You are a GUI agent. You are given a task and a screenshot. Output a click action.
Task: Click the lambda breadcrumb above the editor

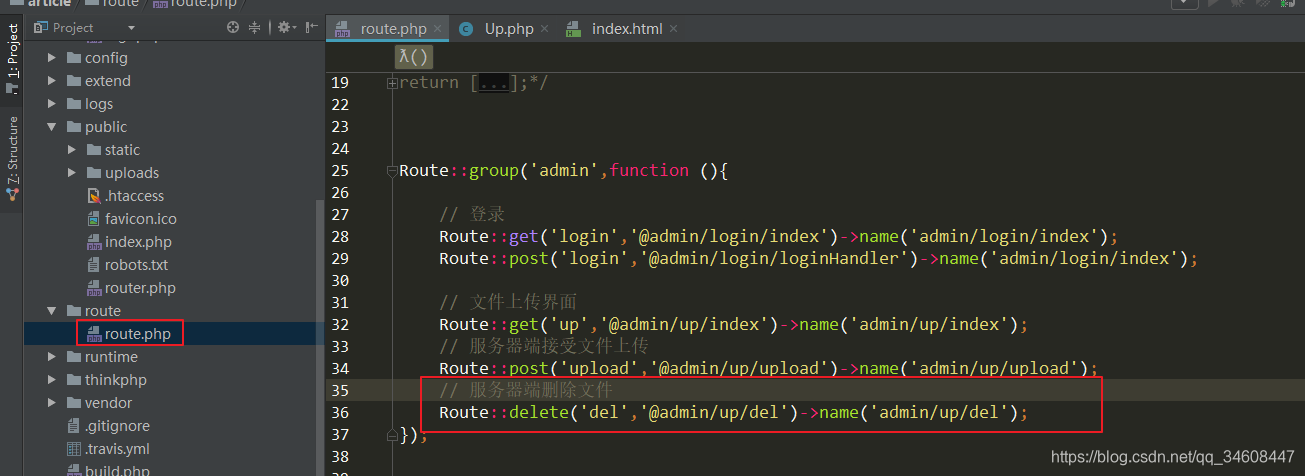413,57
